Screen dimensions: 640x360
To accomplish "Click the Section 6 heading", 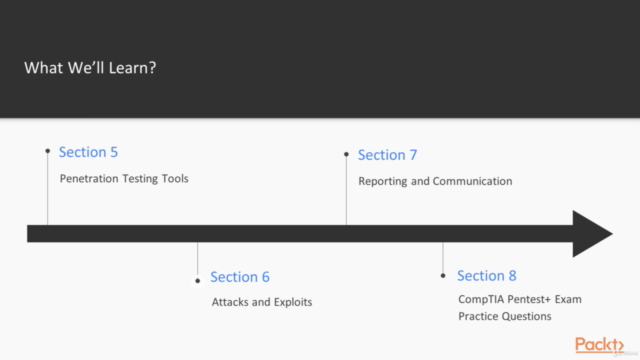I will (x=240, y=277).
